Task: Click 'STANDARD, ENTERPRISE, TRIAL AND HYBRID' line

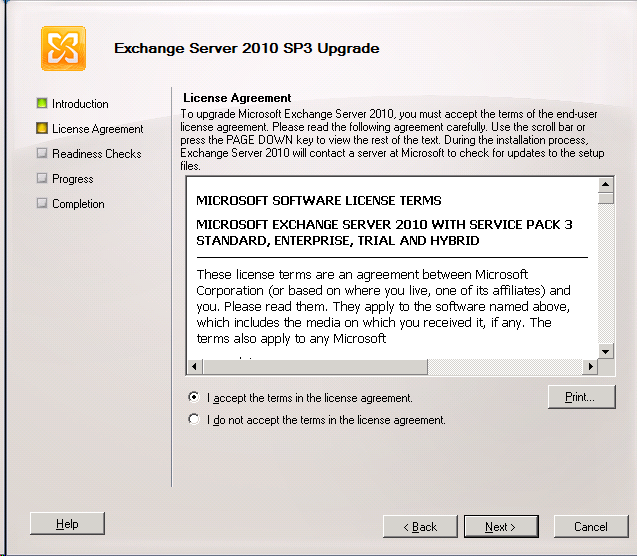Action: pos(338,241)
